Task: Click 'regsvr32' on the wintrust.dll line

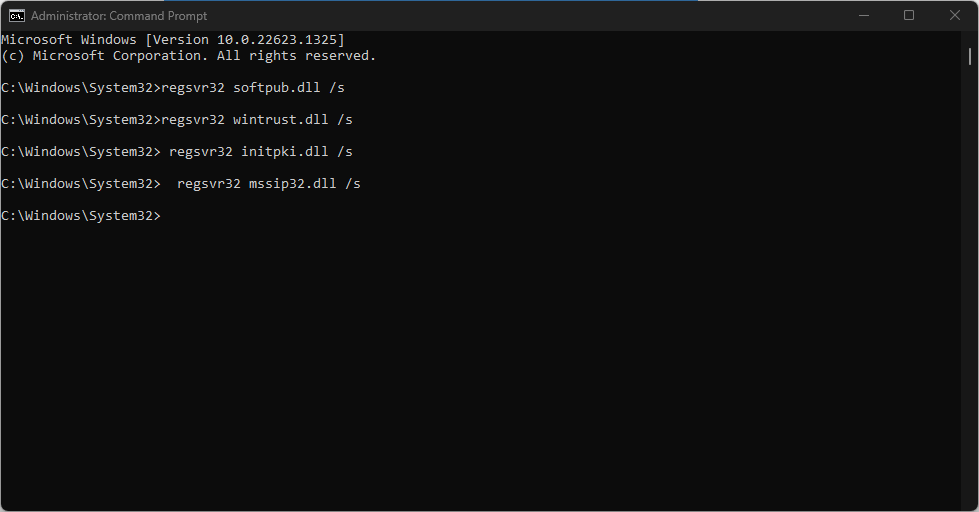Action: tap(193, 120)
